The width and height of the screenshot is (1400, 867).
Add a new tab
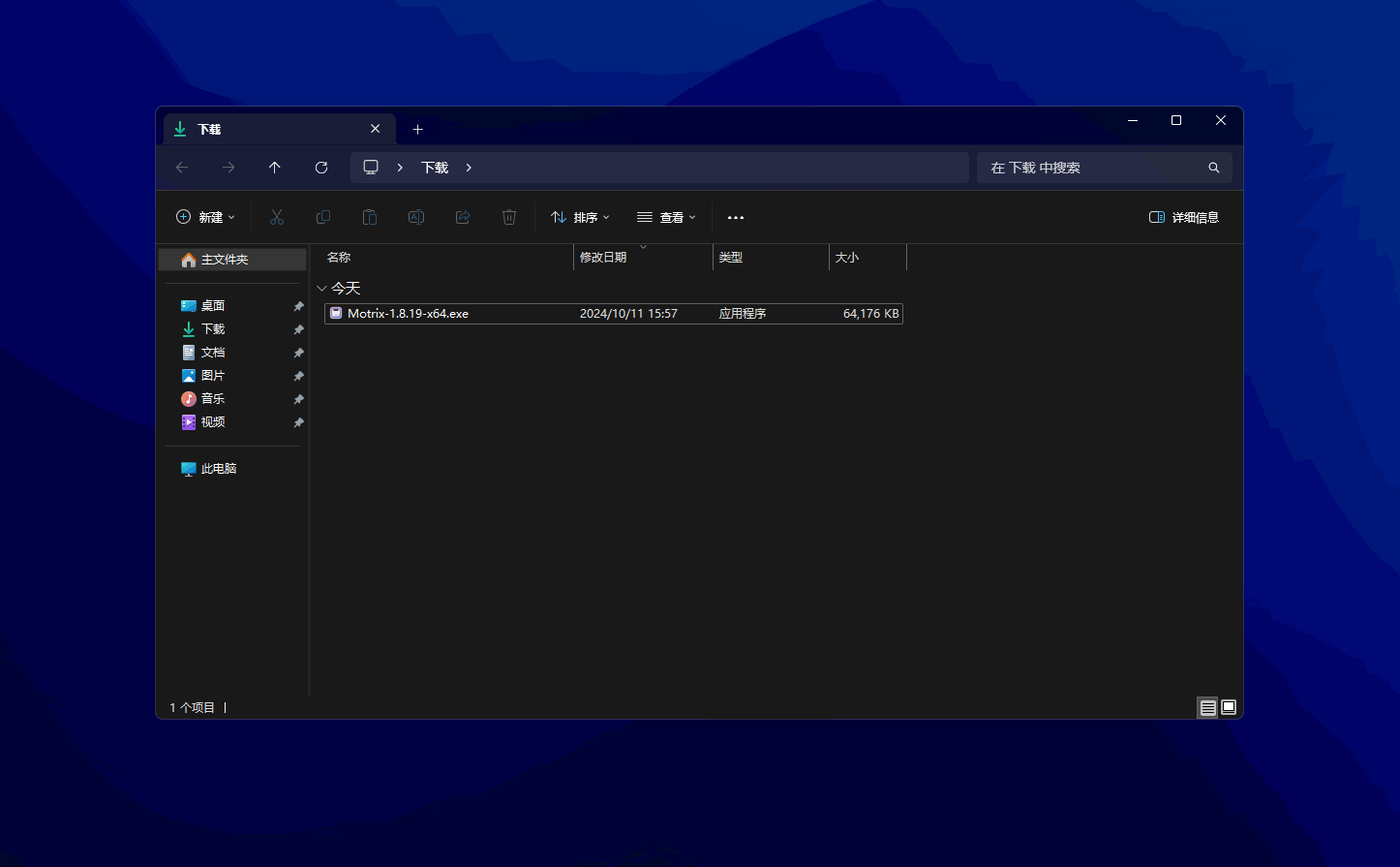click(418, 129)
